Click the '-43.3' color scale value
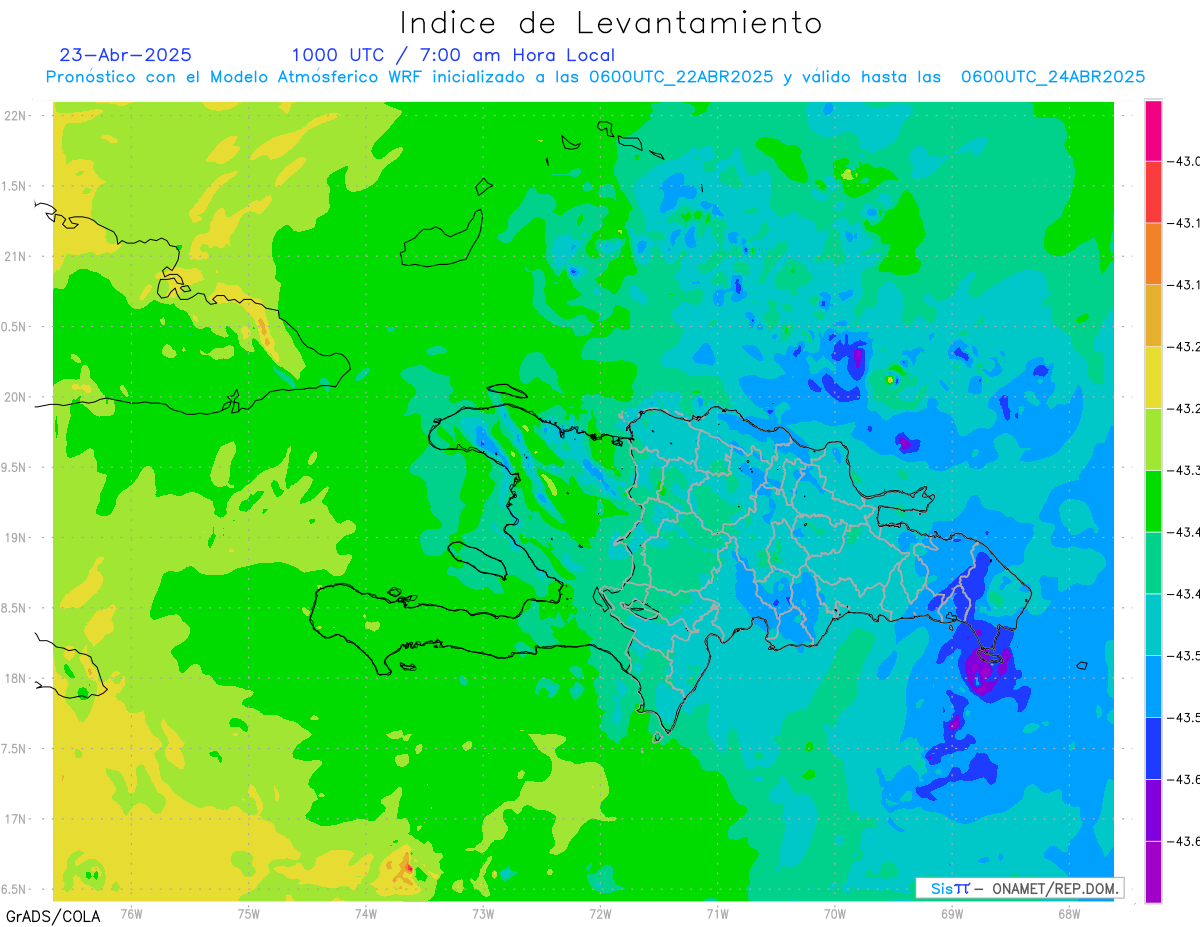 (1186, 470)
